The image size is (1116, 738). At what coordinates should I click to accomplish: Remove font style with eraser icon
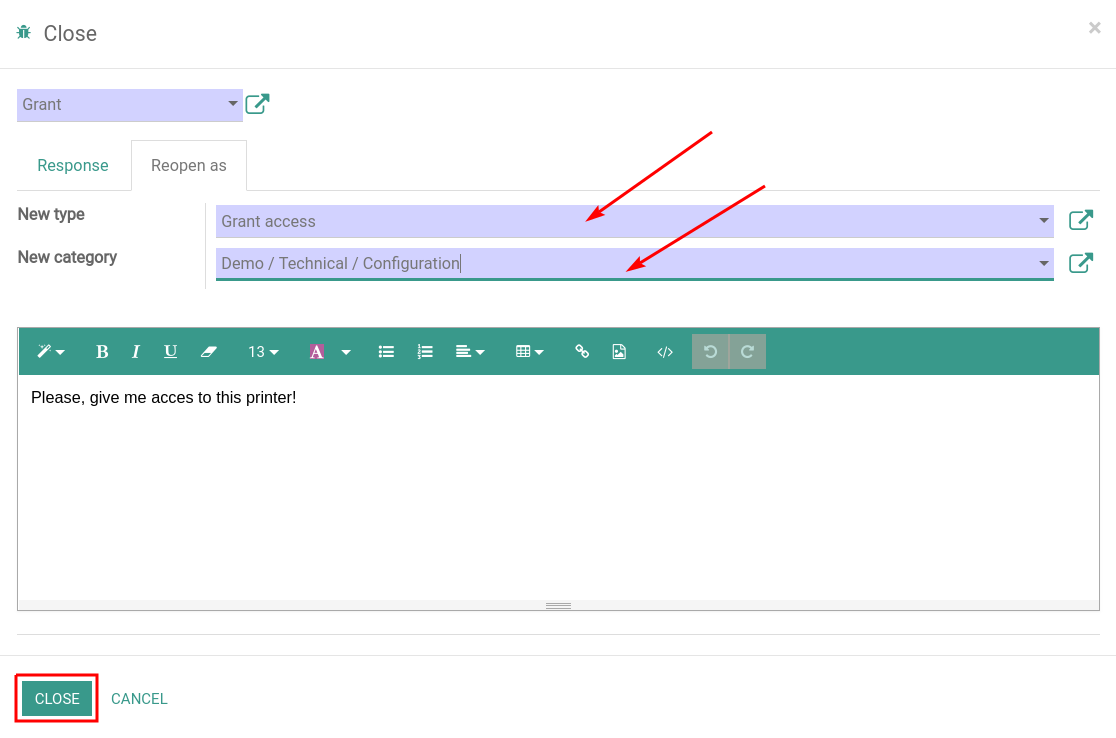tap(209, 352)
